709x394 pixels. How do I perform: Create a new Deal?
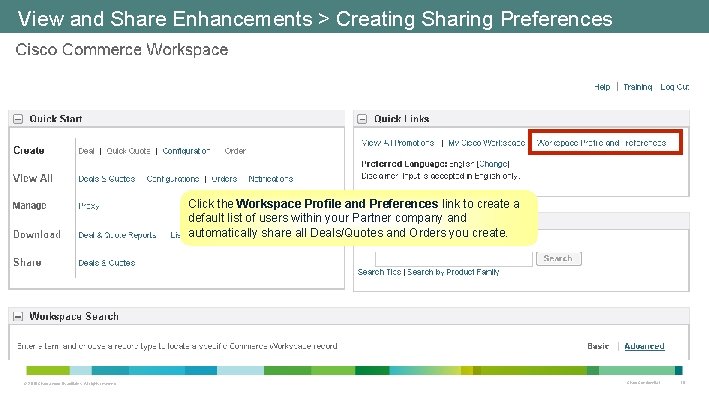86,151
